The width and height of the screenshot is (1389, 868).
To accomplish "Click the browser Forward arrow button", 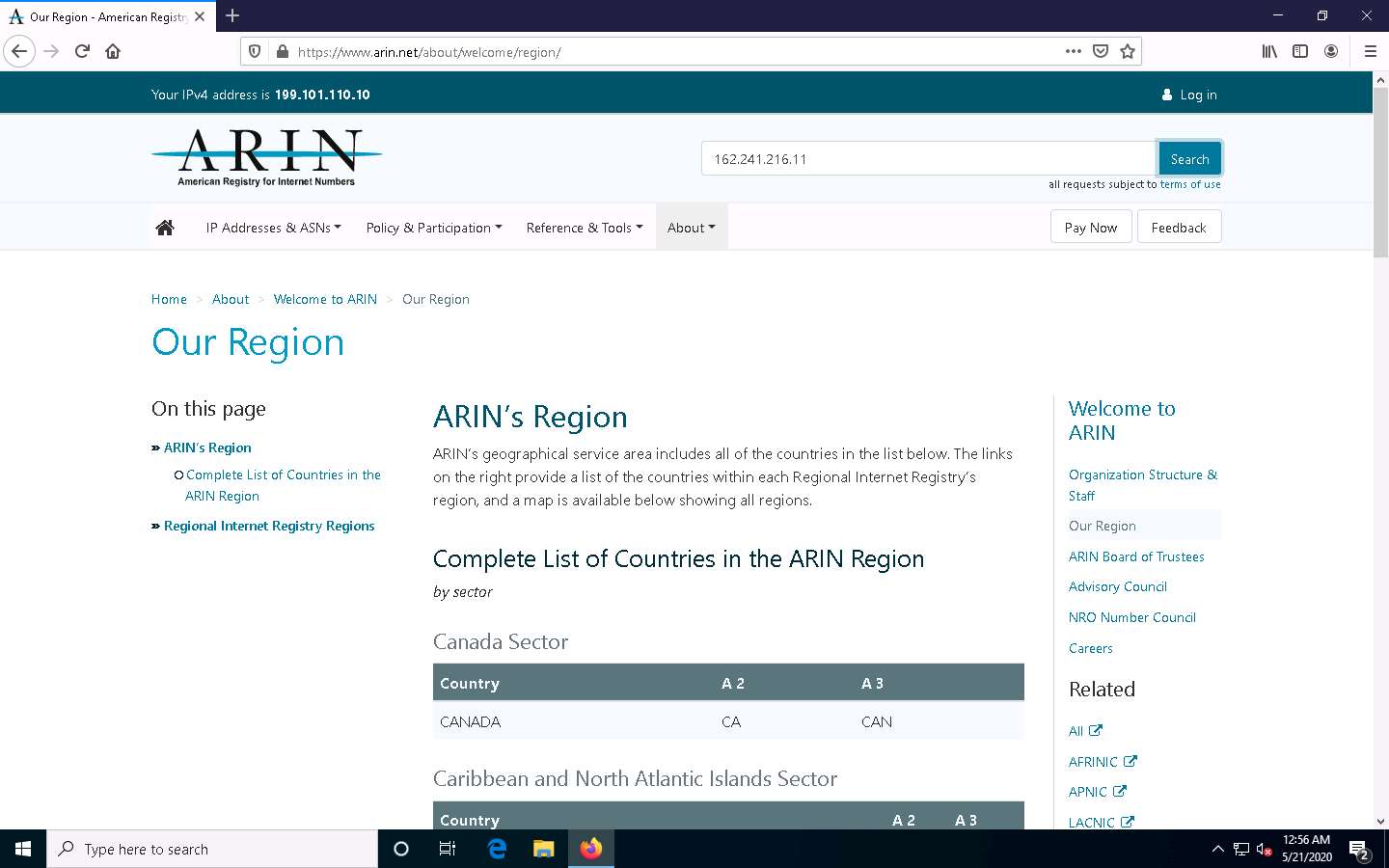I will (x=52, y=51).
